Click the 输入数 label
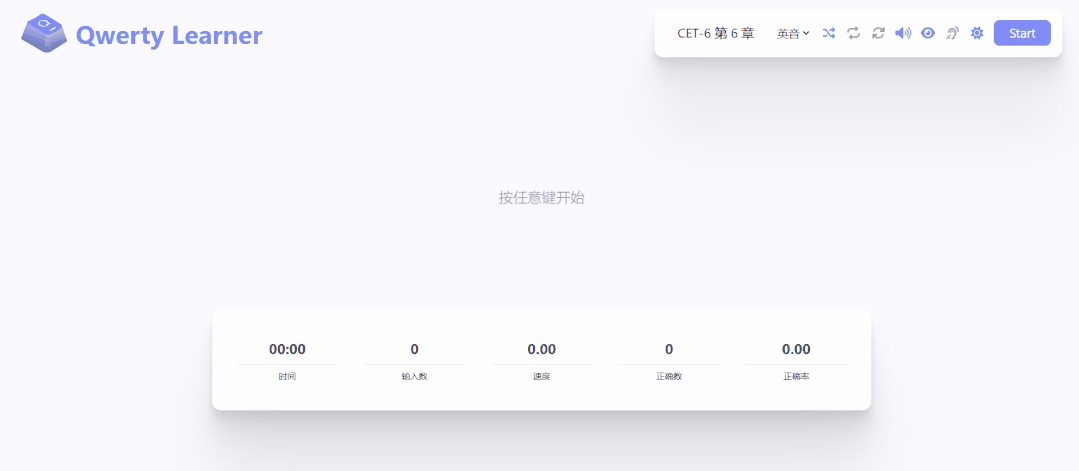This screenshot has width=1079, height=471. coord(414,377)
